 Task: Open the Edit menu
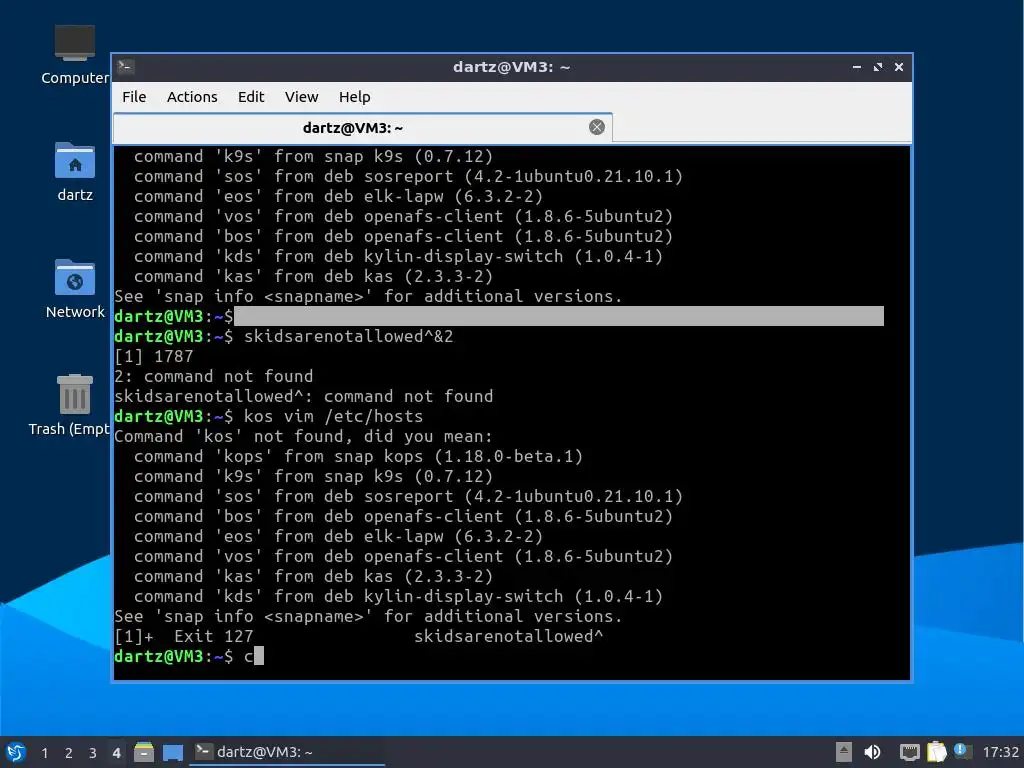[x=251, y=97]
